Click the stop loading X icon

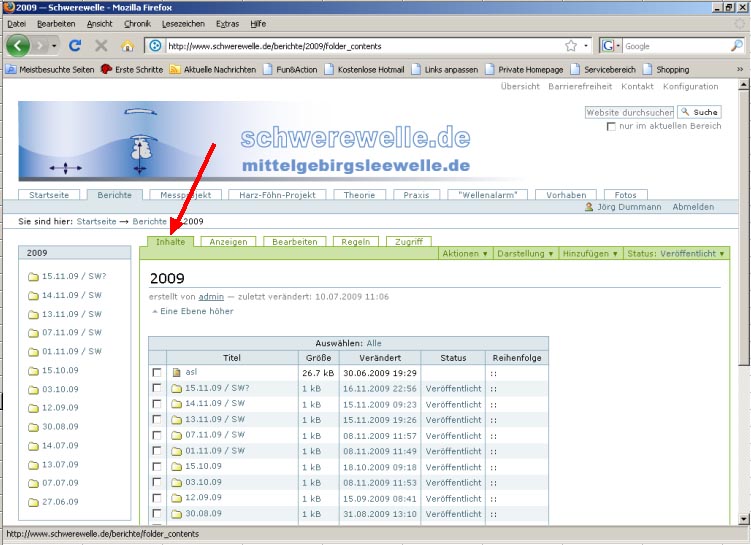101,45
